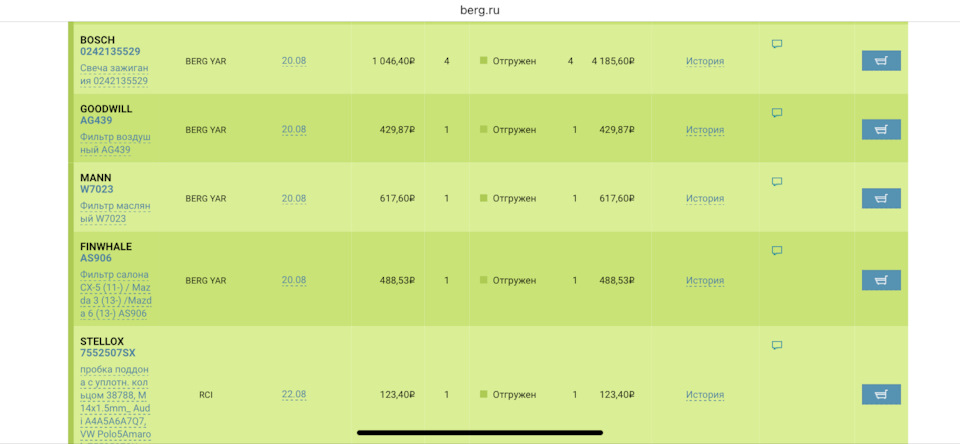Click date 20.08 in FINWHALE row
Image resolution: width=960 pixels, height=444 pixels.
coord(294,280)
